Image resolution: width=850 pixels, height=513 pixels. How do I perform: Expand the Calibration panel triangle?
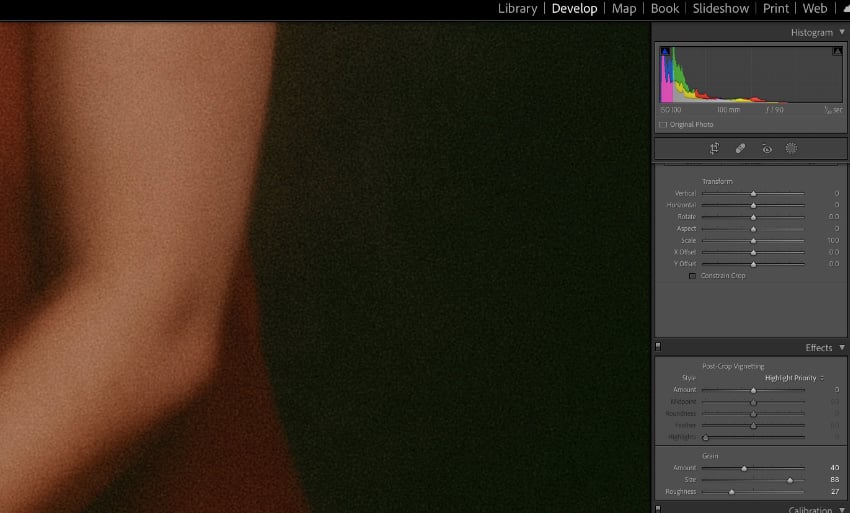[x=842, y=509]
